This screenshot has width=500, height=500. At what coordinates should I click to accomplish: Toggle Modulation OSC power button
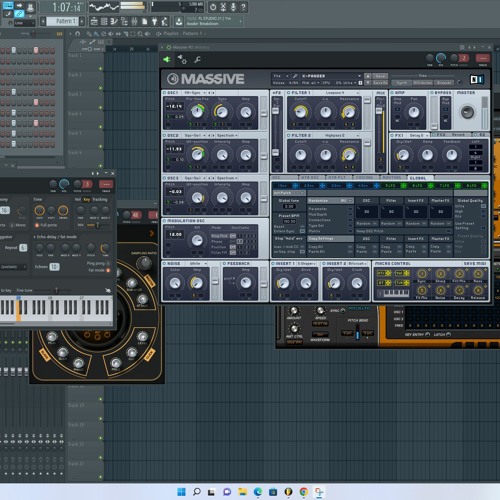click(164, 221)
